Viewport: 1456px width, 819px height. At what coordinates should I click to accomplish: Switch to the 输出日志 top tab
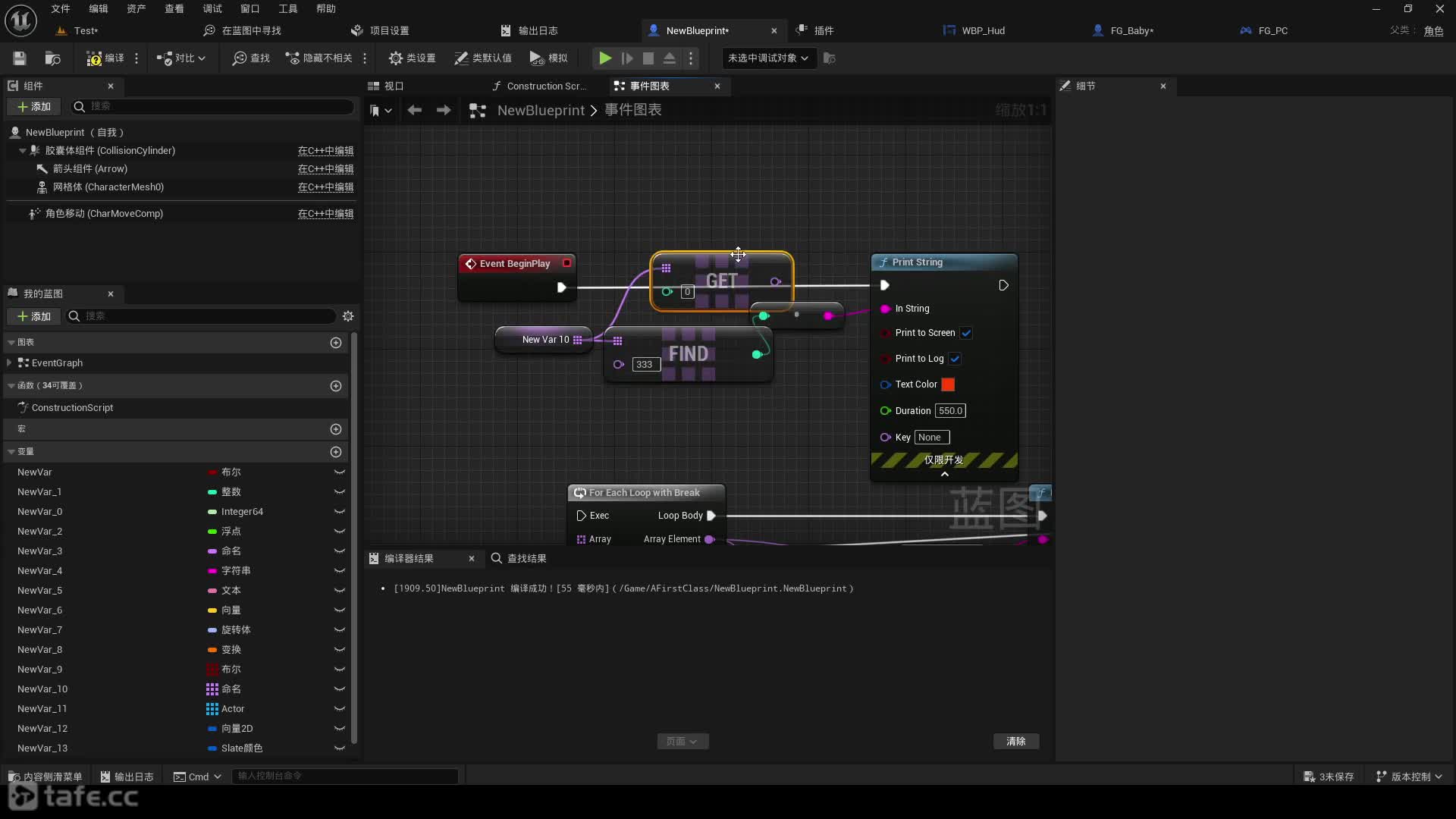529,30
